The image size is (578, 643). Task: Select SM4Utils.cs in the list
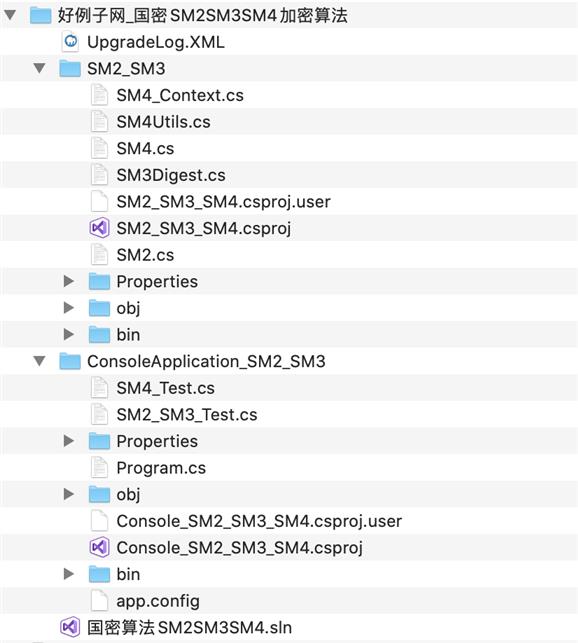289,122
